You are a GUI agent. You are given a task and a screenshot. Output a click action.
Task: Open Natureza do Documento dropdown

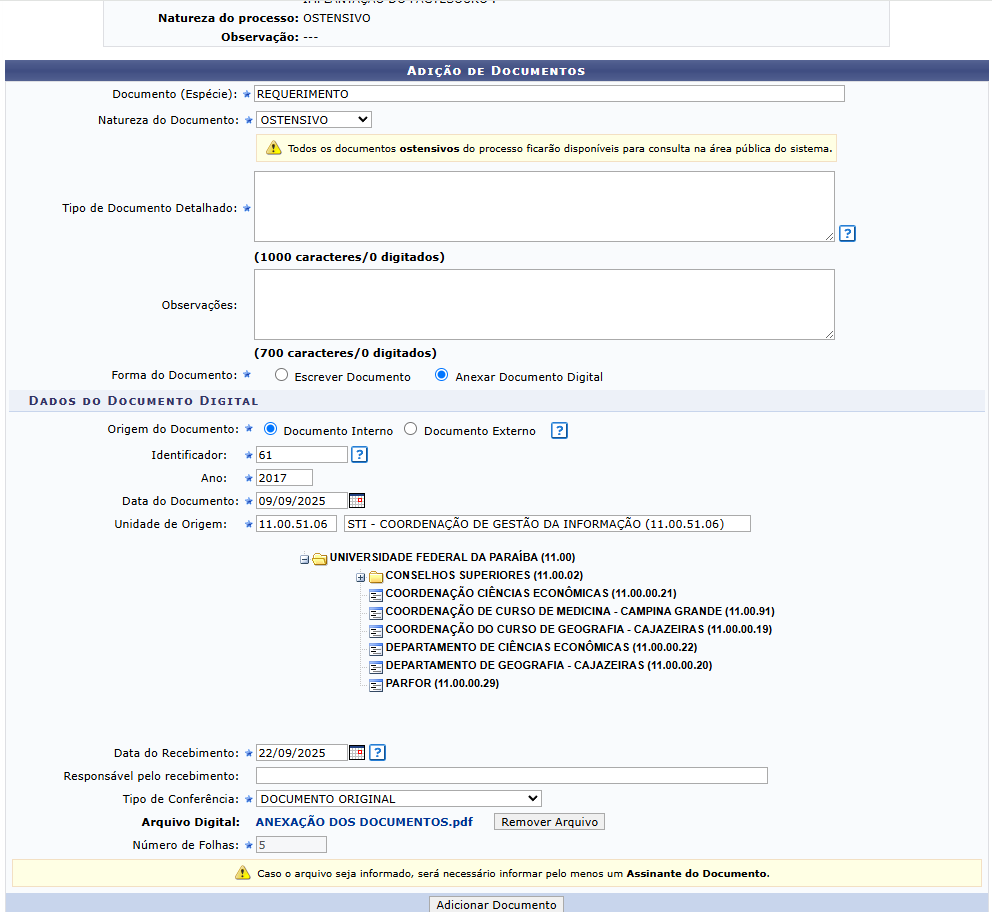coord(313,120)
